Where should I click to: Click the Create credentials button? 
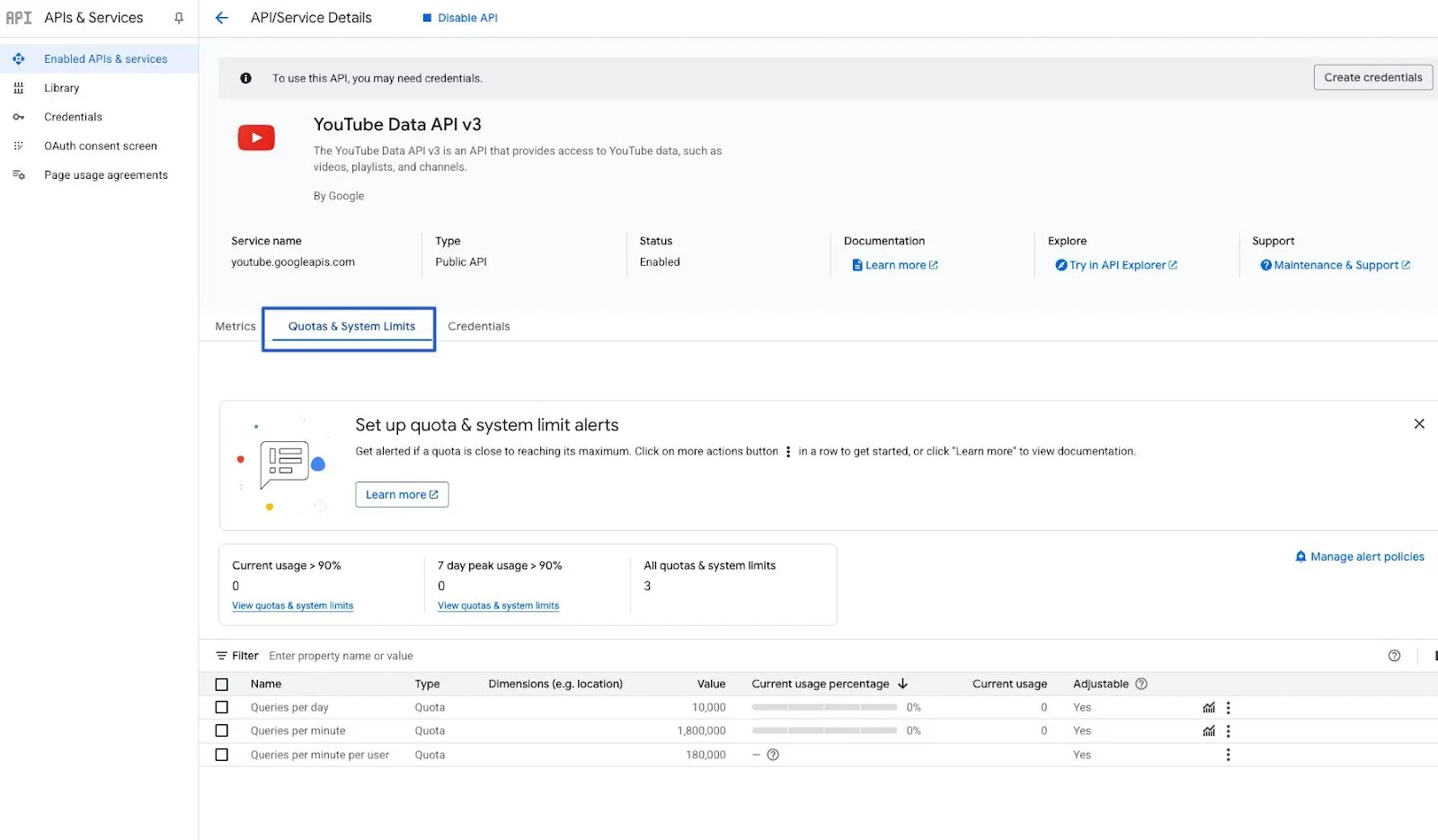pos(1372,78)
